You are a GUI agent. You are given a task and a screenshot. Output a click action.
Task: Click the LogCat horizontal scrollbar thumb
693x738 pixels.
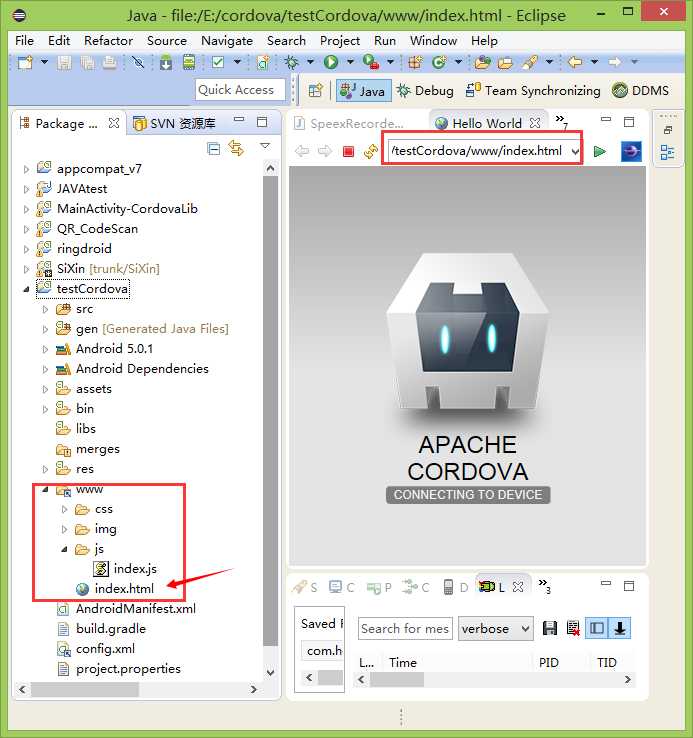click(x=396, y=680)
